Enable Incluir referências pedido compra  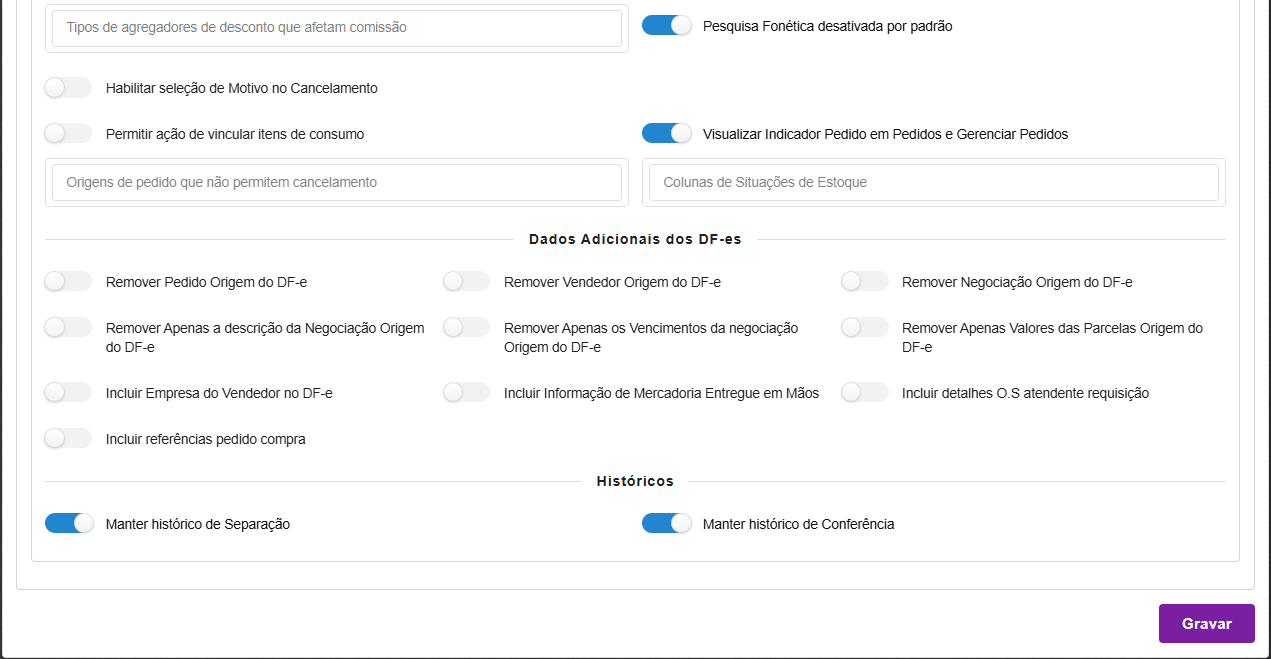tap(67, 438)
